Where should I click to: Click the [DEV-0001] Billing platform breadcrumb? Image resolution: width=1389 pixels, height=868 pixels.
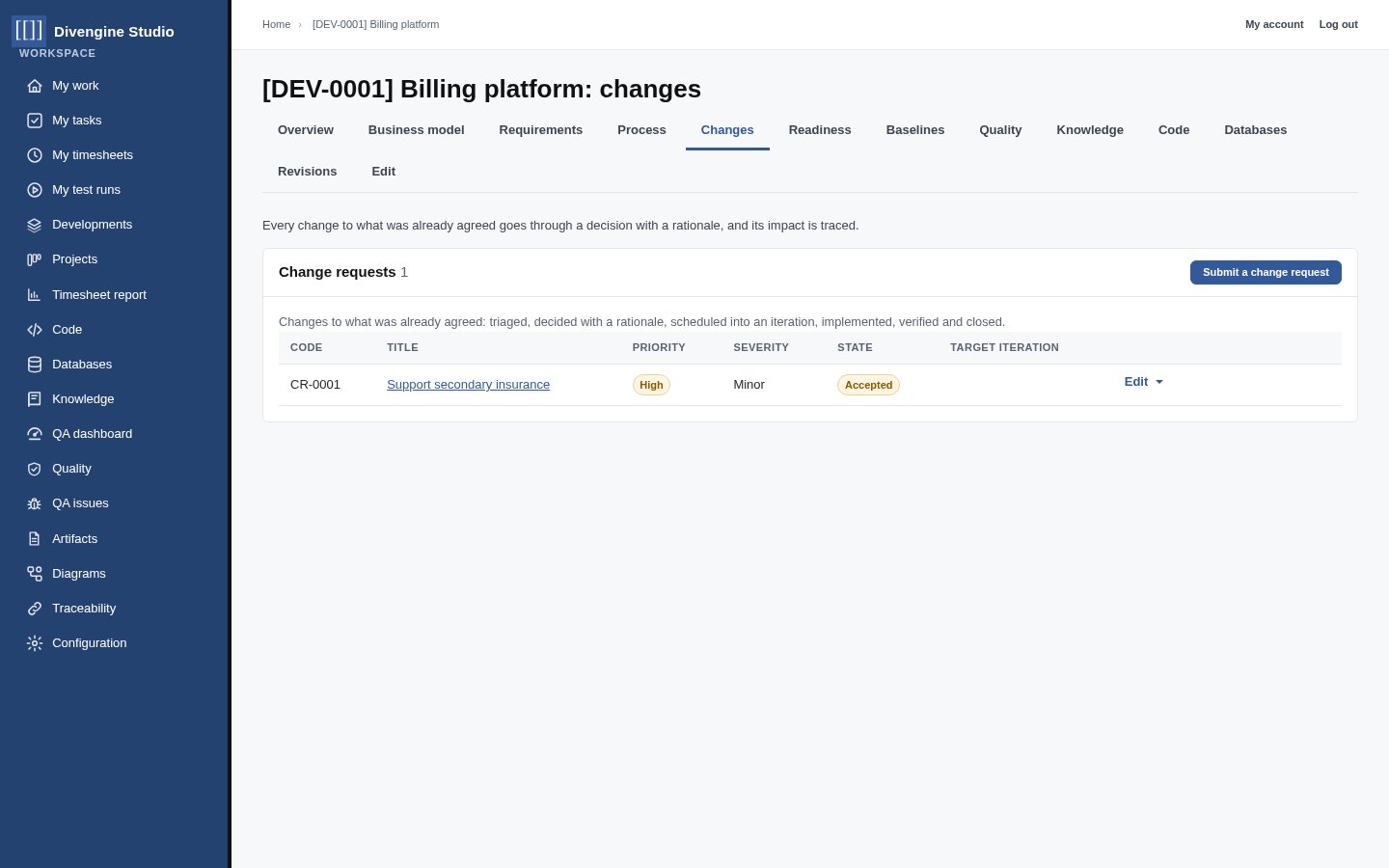click(x=375, y=24)
